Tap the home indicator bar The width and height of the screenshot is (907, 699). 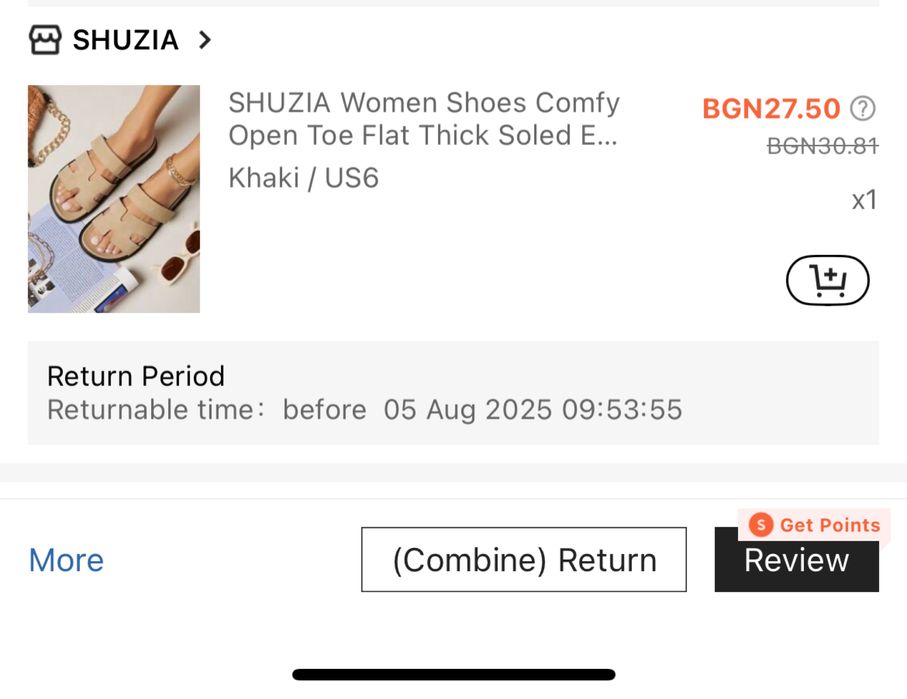click(453, 675)
